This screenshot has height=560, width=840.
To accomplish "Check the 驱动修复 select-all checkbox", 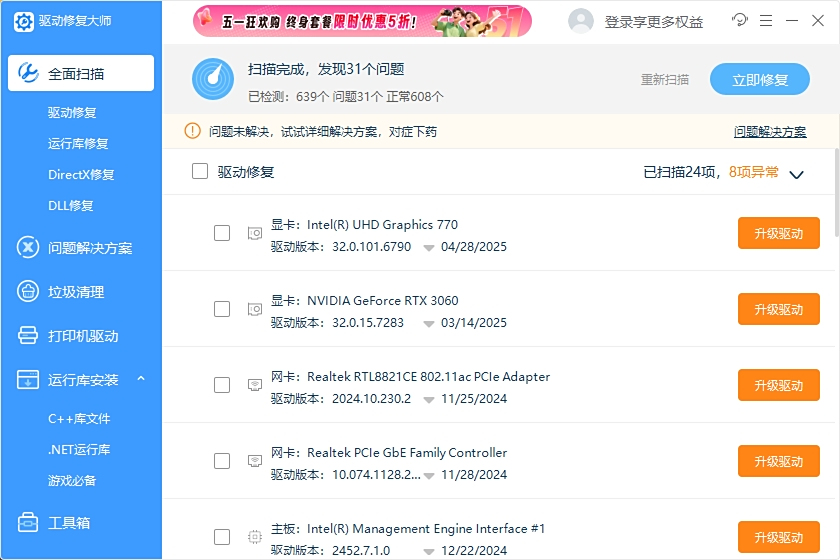I will point(200,172).
